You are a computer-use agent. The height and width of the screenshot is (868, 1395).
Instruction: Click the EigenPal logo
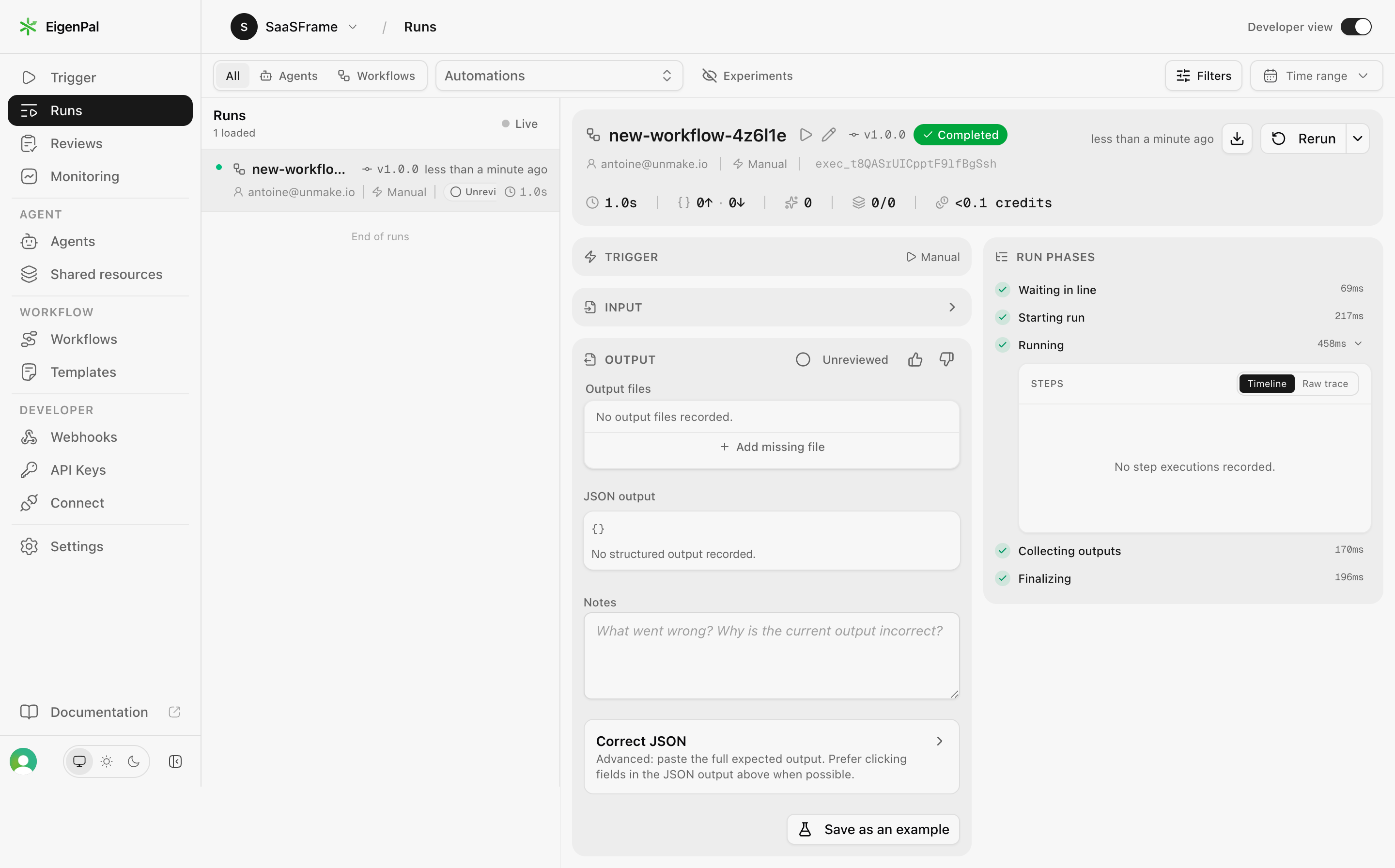pos(59,27)
